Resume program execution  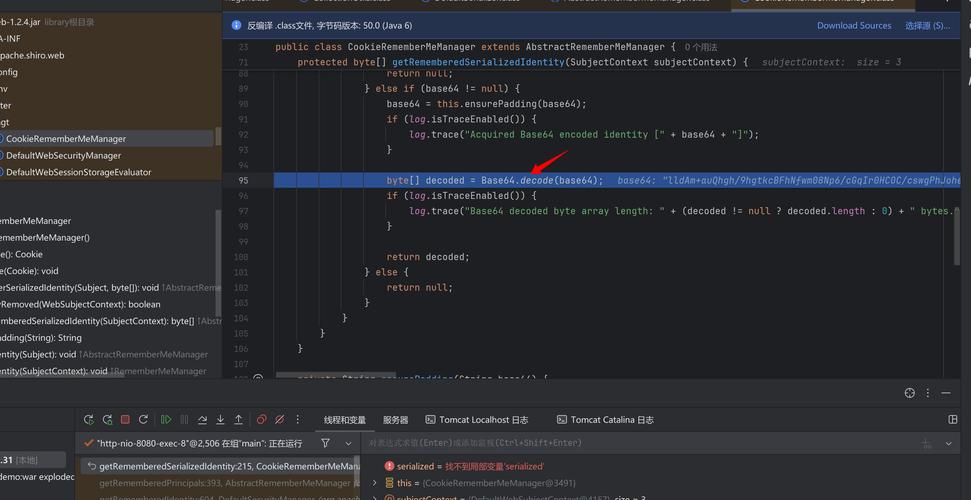pyautogui.click(x=166, y=420)
